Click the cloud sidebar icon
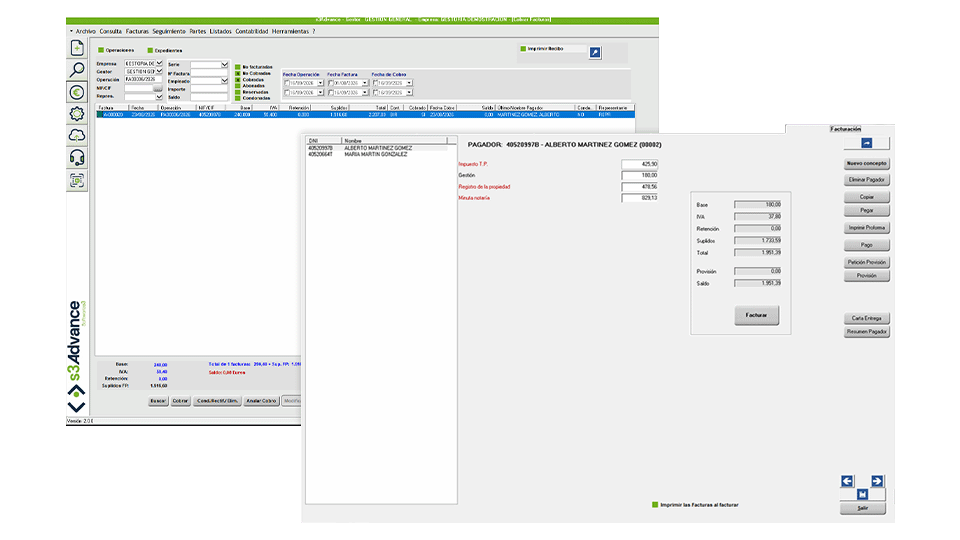Screen dimensions: 960x540 click(x=77, y=136)
